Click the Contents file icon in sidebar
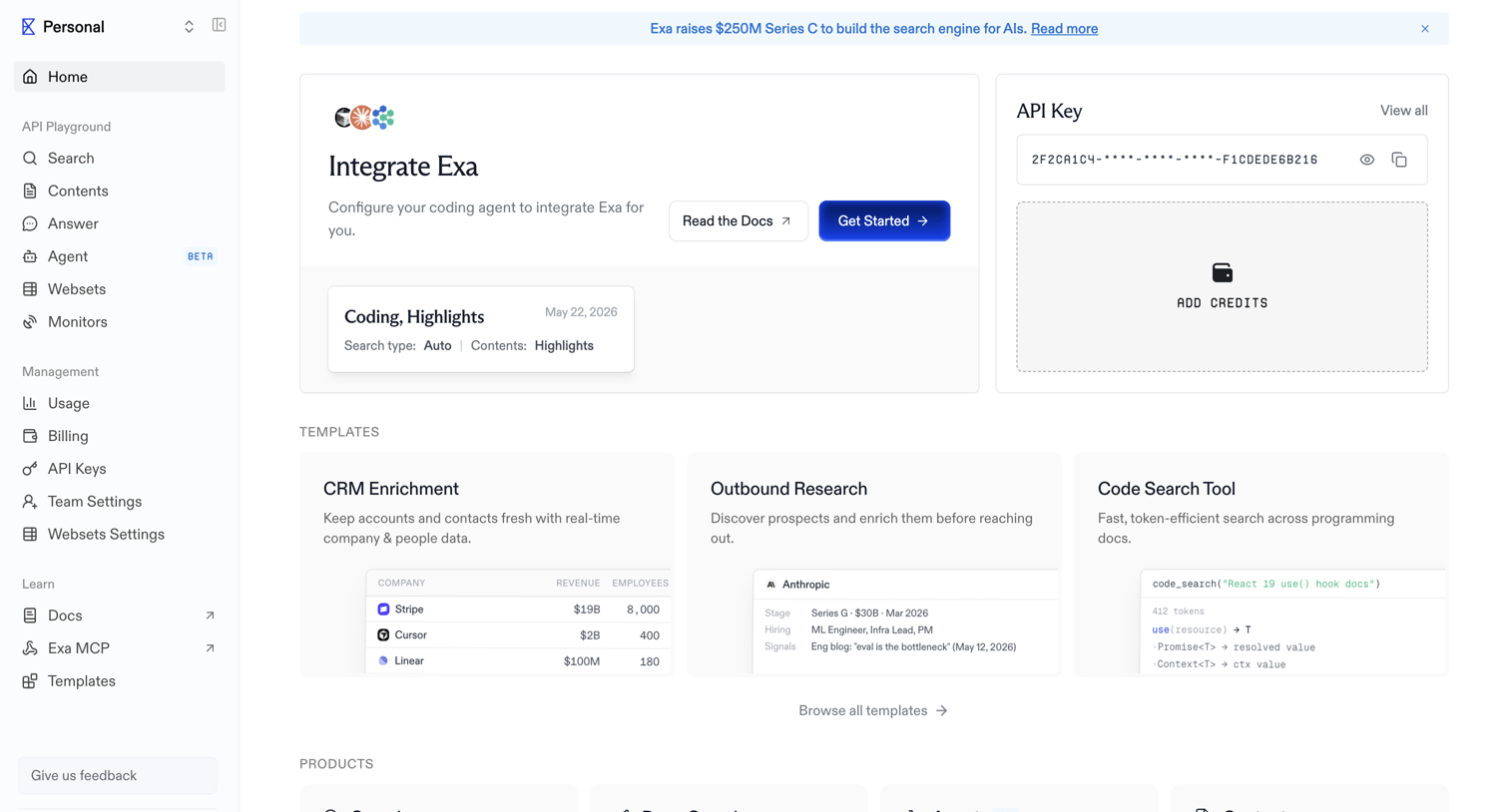Screen dimensions: 1509x812 point(30,192)
